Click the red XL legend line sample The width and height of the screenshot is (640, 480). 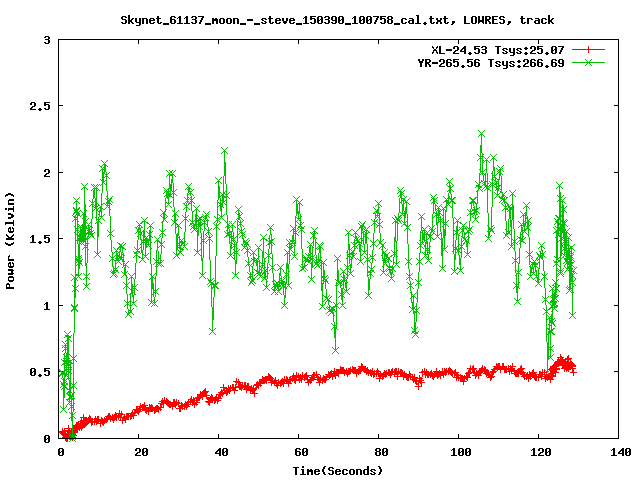[589, 49]
